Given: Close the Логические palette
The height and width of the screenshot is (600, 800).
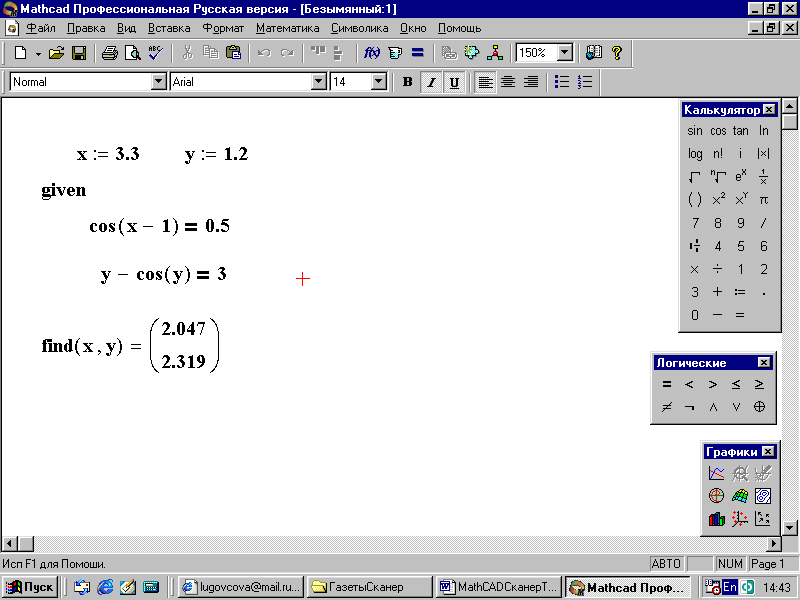Looking at the screenshot, I should pos(764,362).
